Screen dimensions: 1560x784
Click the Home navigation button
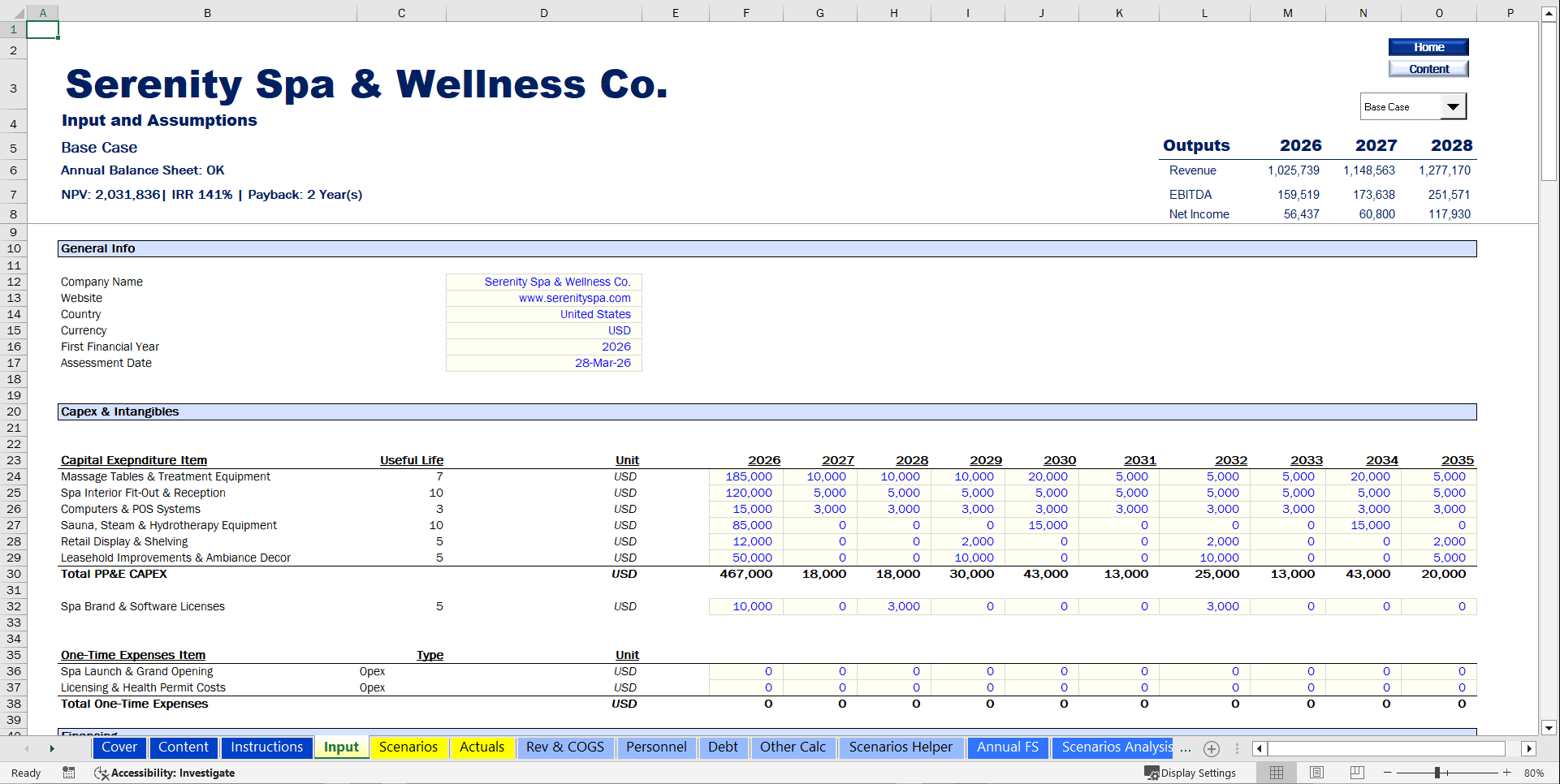1428,47
